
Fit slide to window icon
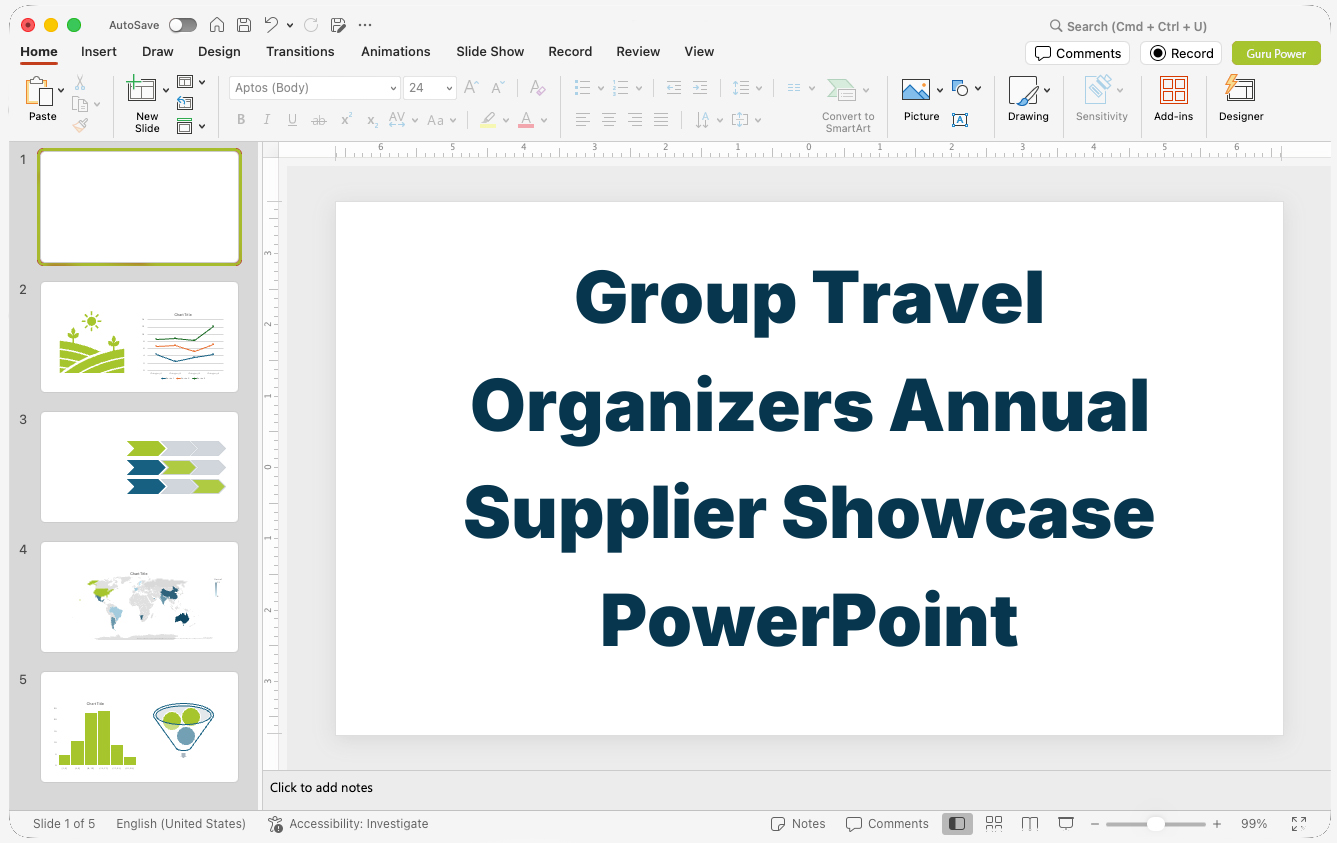pos(1299,824)
